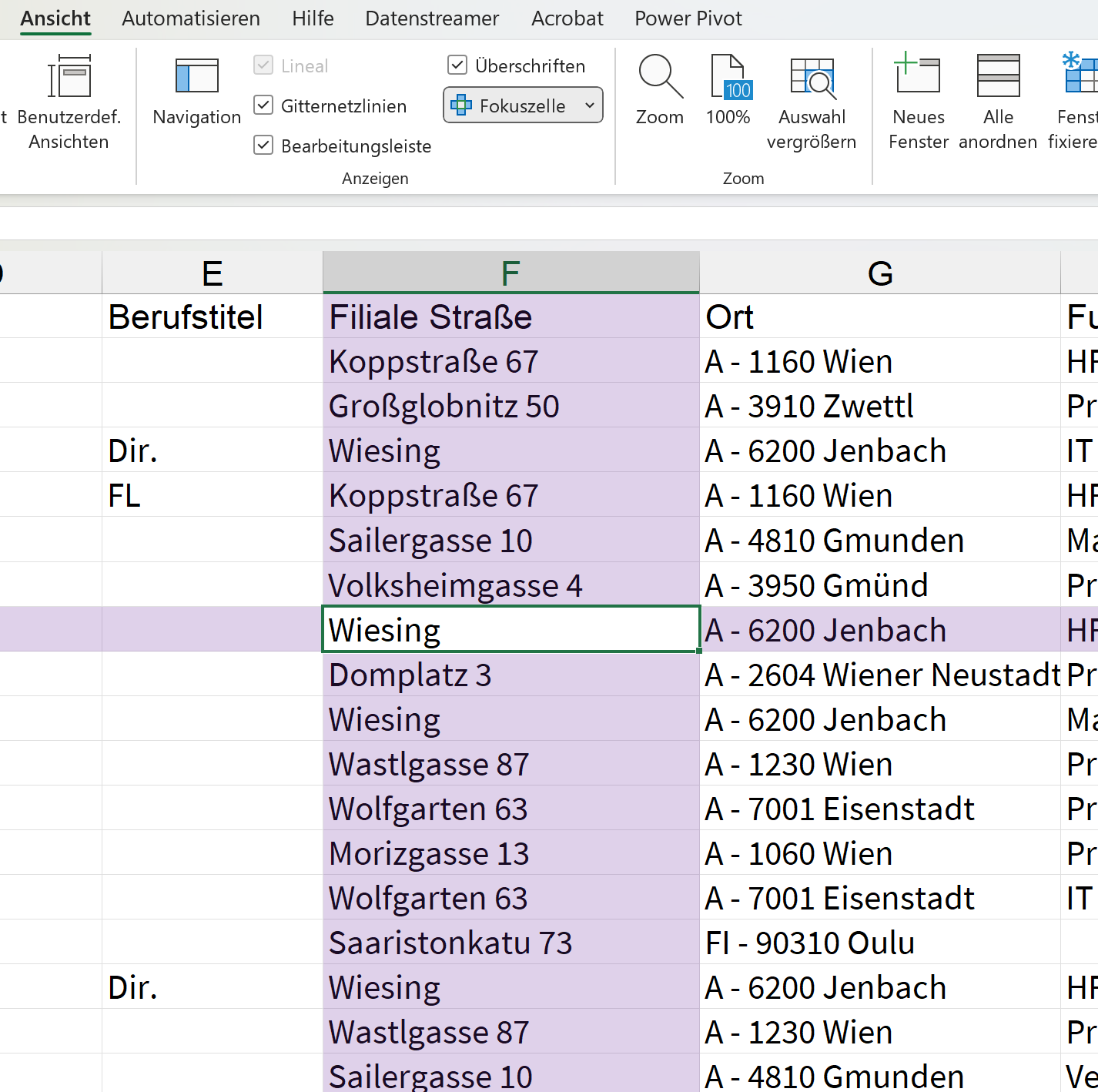Click the Navigation pane icon
Viewport: 1098px width, 1092px height.
coord(196,77)
